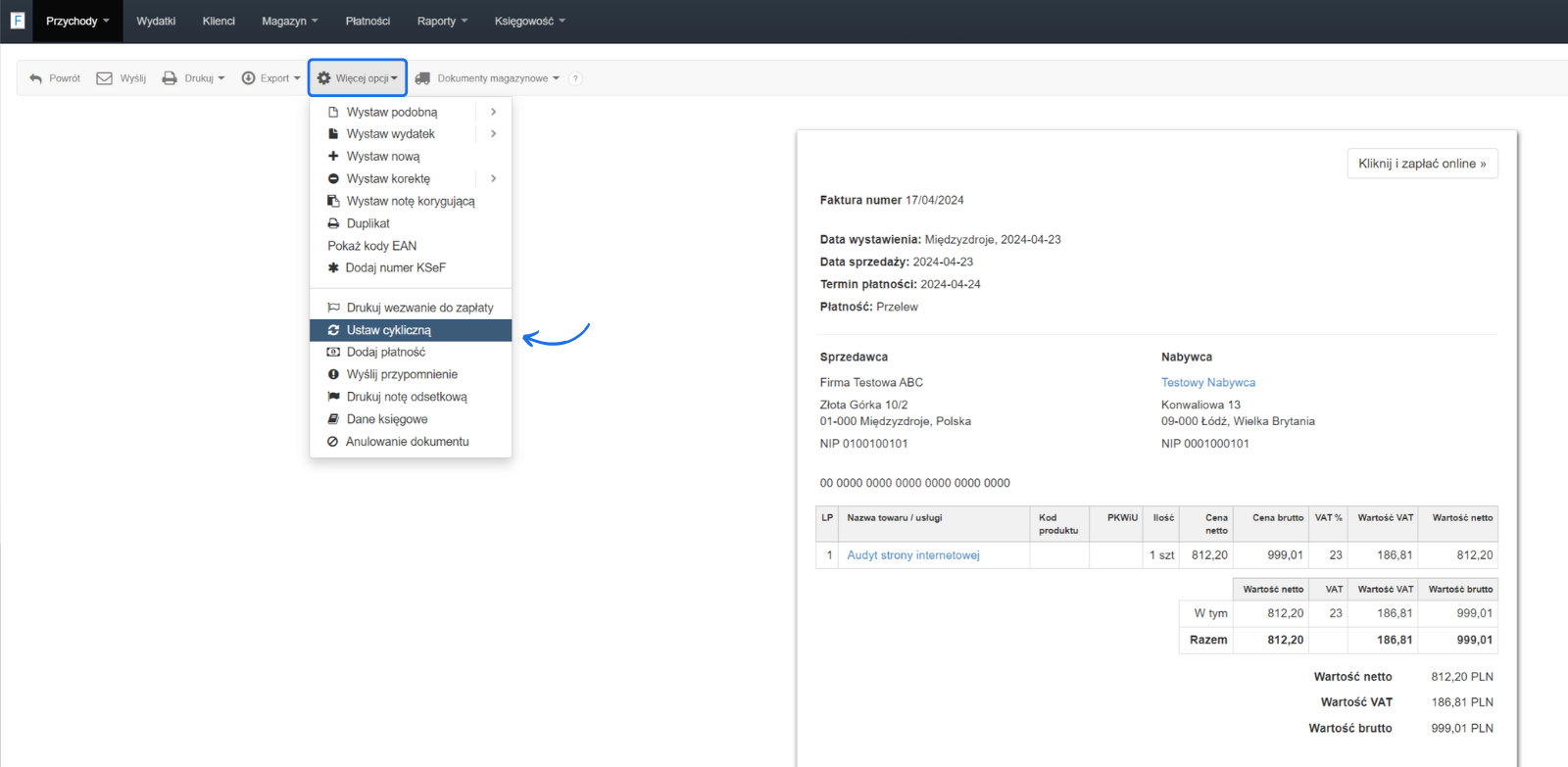Screen dimensions: 1568x767
Task: Open the Księgowość dropdown menu
Action: (529, 21)
